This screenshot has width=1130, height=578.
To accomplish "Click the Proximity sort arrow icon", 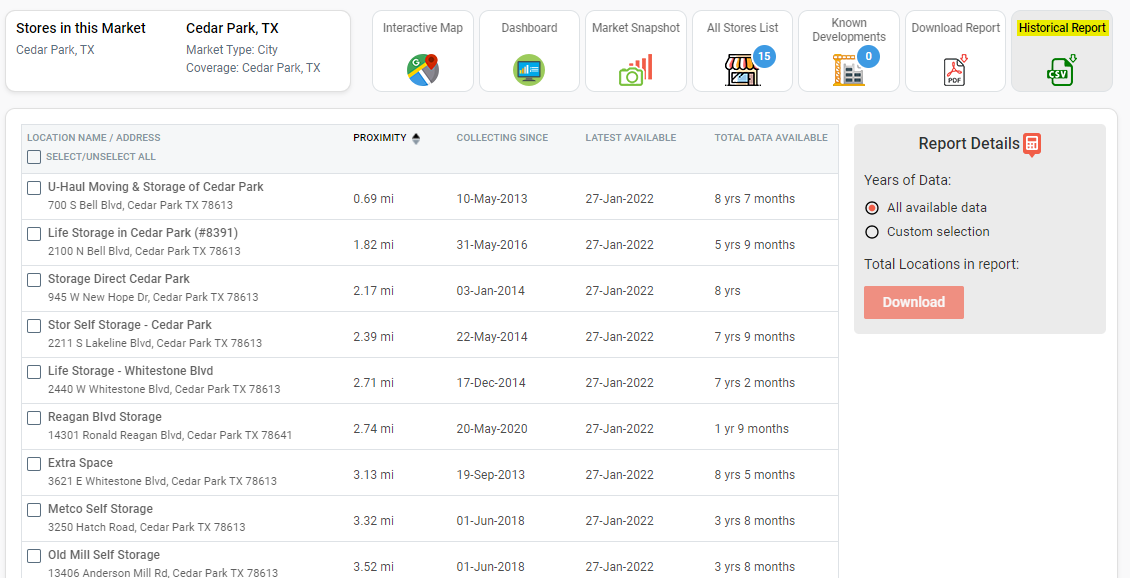I will (x=416, y=138).
